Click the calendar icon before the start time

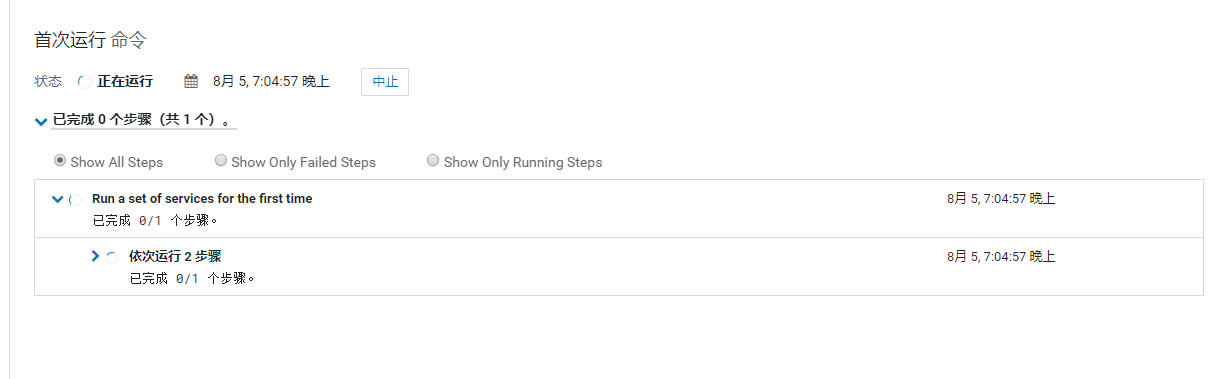191,82
